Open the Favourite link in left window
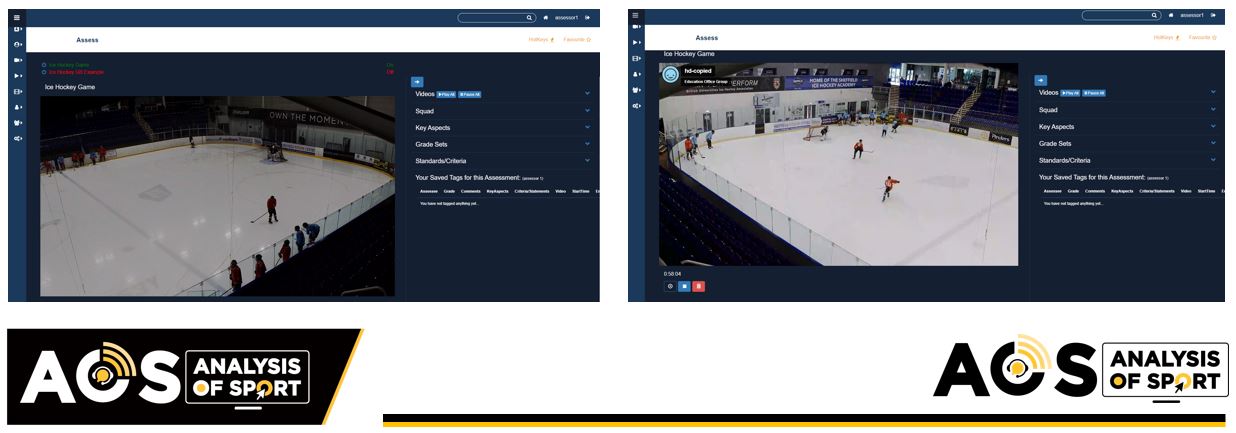Image resolution: width=1236 pixels, height=433 pixels. coord(577,39)
